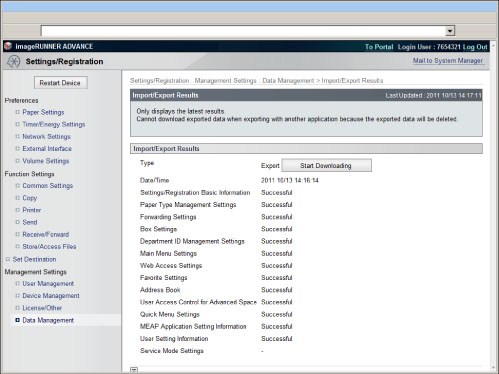Viewport: 499px width, 374px height.
Task: Open Common Settings under Function Settings
Action: pos(48,186)
